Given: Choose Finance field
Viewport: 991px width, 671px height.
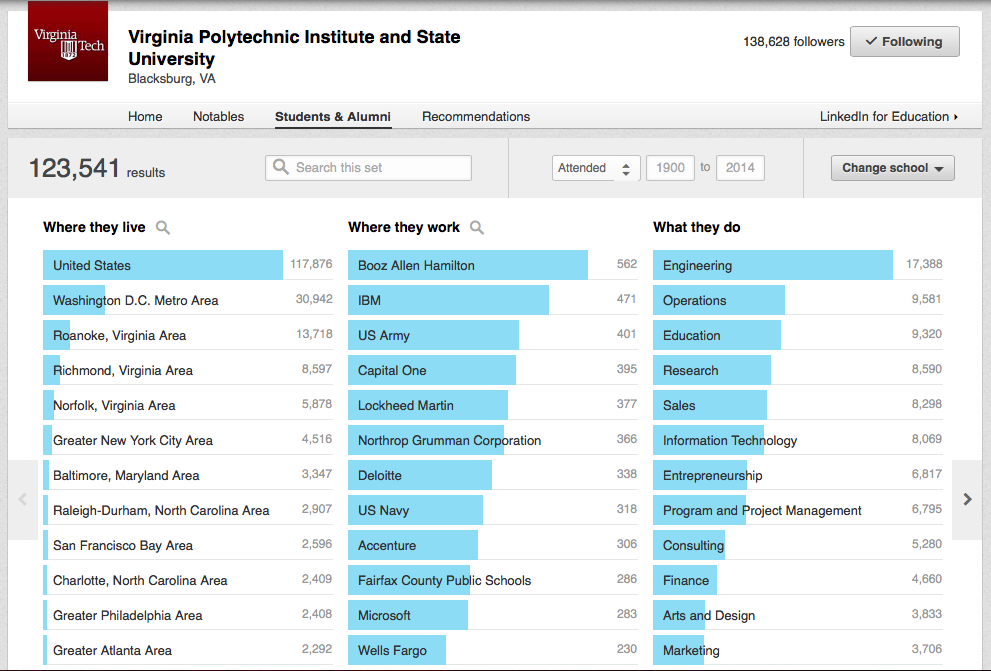Looking at the screenshot, I should 798,581.
